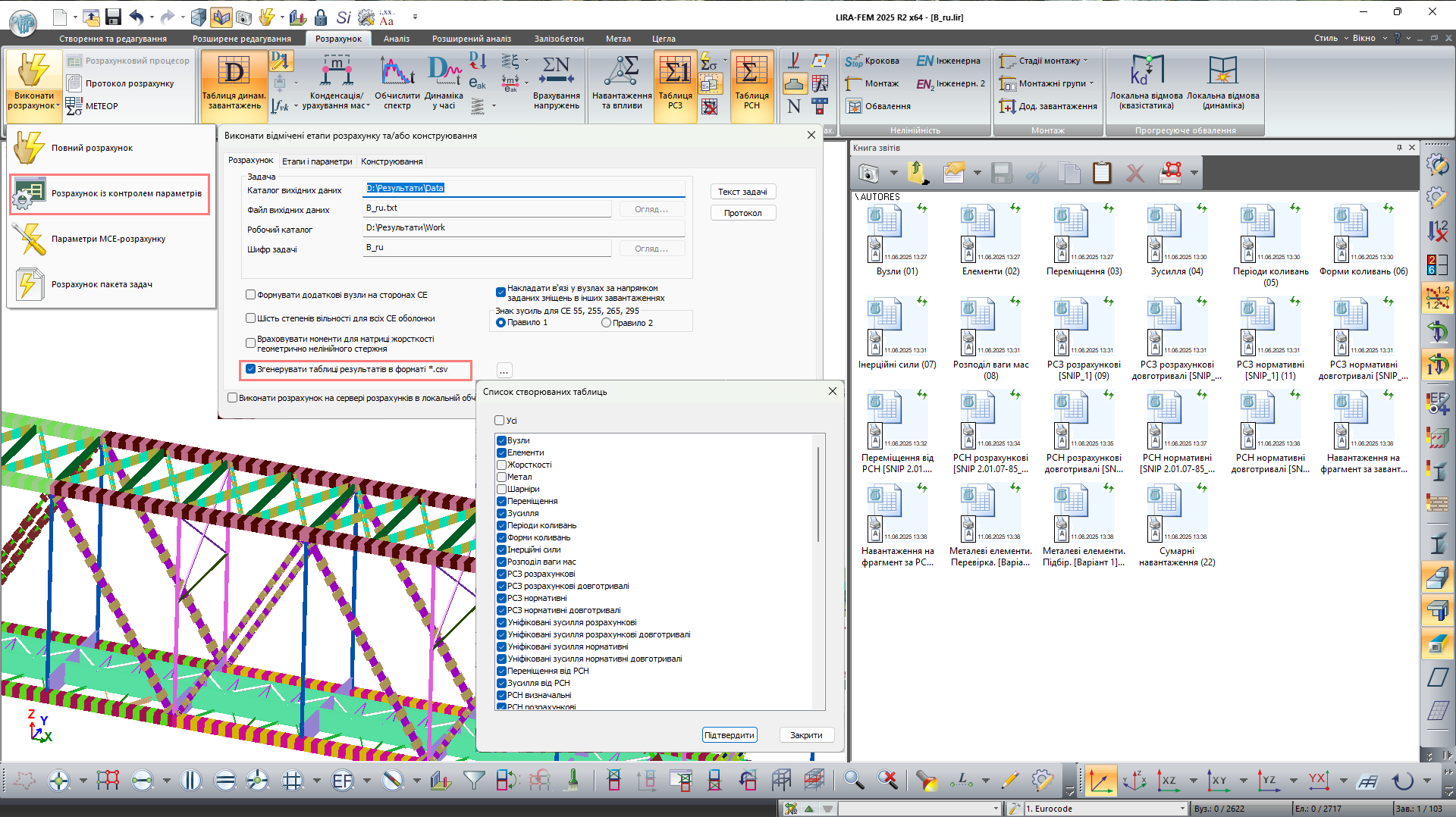Select Параметри МСЕ-розрахунку menu icon
This screenshot has height=817, width=1456.
[x=30, y=239]
